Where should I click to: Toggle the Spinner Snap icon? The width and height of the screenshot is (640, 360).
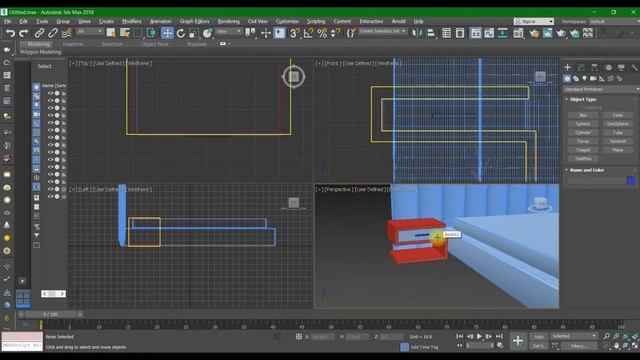click(336, 33)
